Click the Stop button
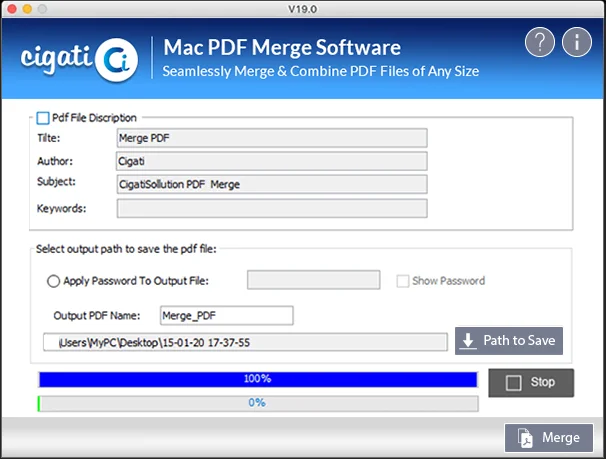 pyautogui.click(x=531, y=382)
